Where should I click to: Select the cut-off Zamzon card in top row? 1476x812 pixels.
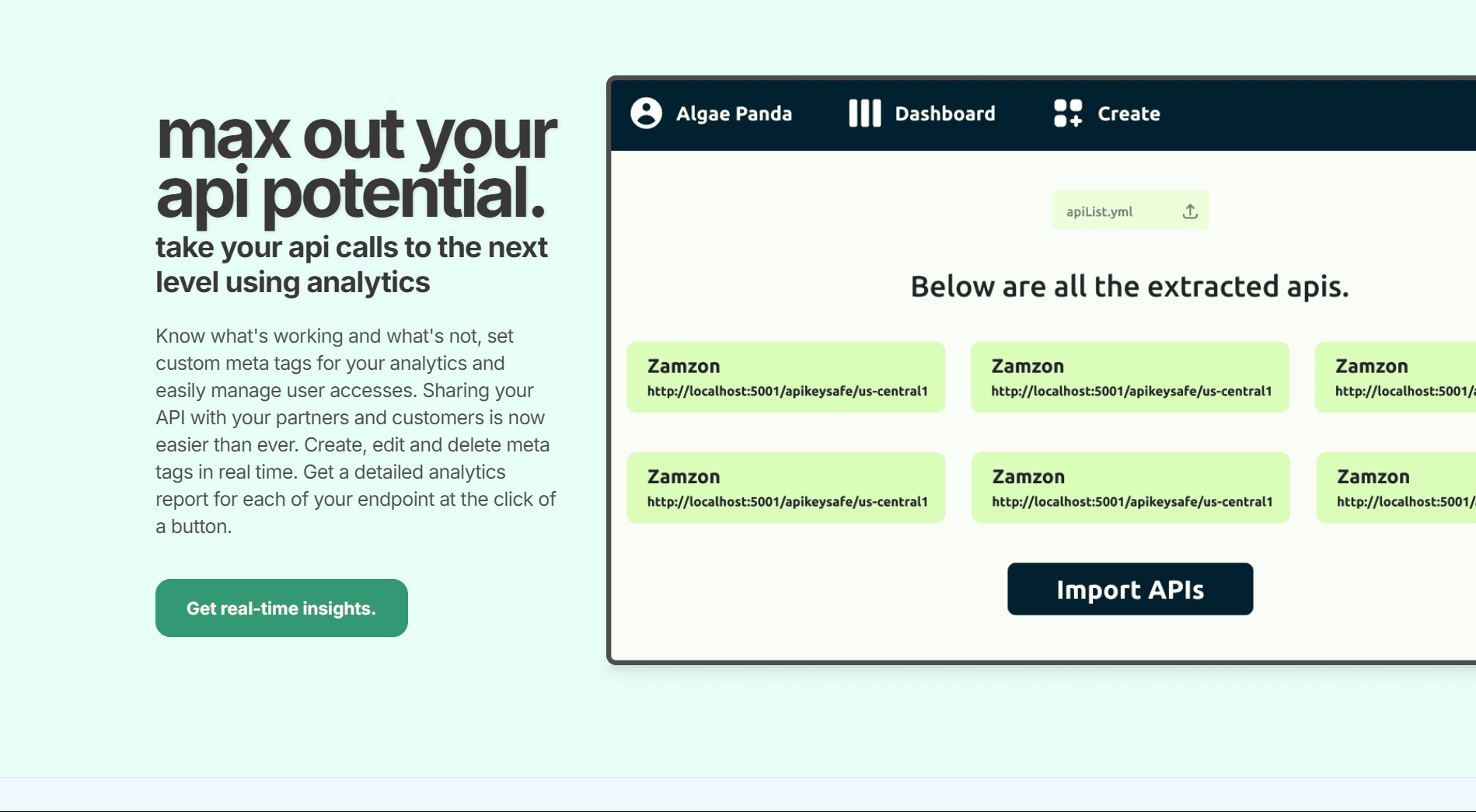(1395, 377)
